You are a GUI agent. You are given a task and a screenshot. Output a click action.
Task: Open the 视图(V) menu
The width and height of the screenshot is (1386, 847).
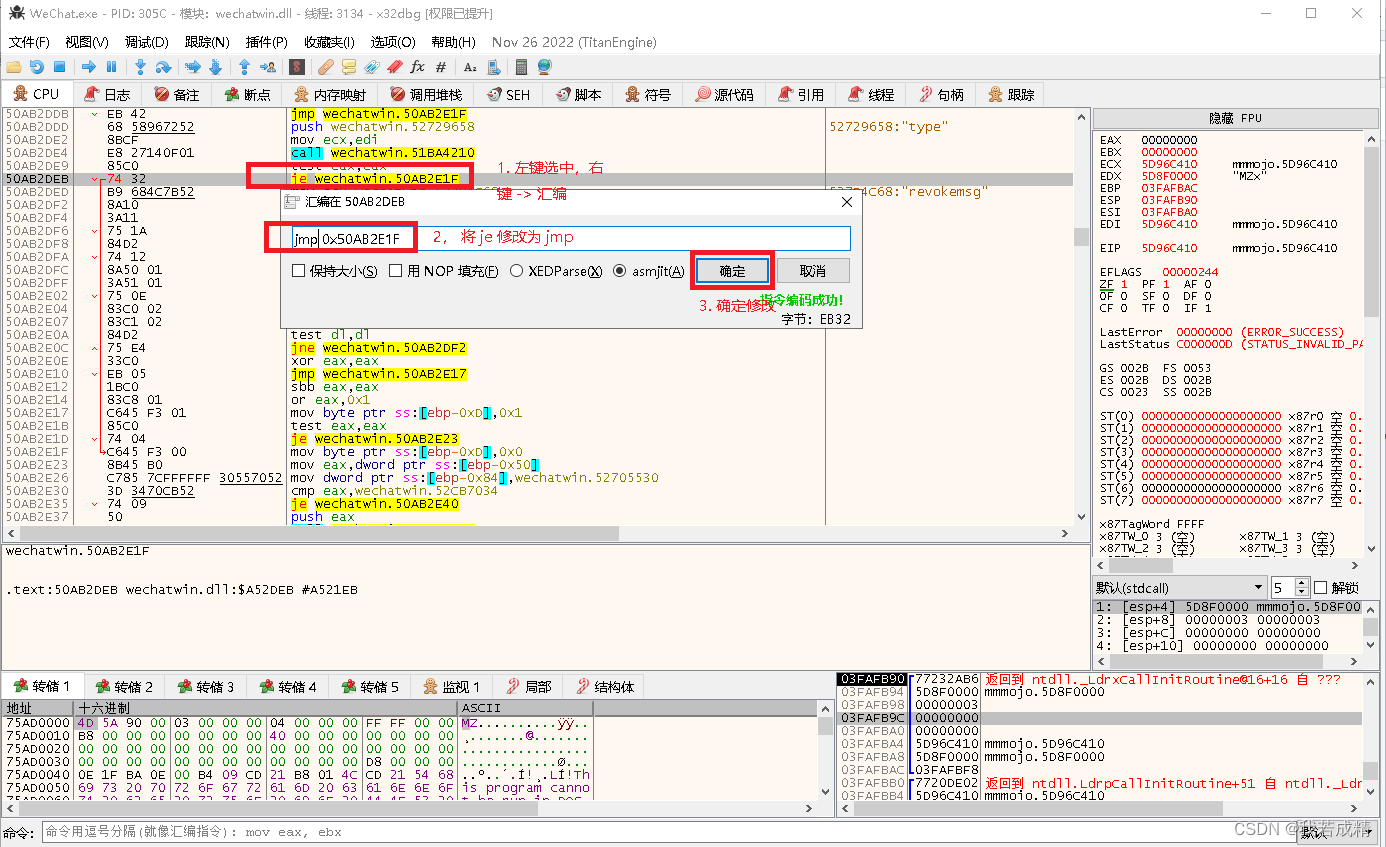[87, 42]
